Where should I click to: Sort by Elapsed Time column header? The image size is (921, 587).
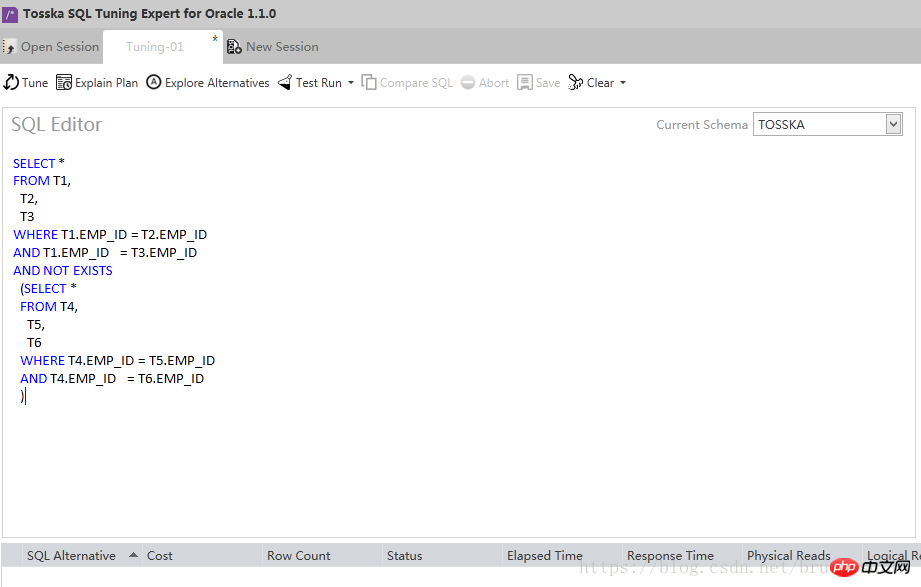[x=544, y=556]
